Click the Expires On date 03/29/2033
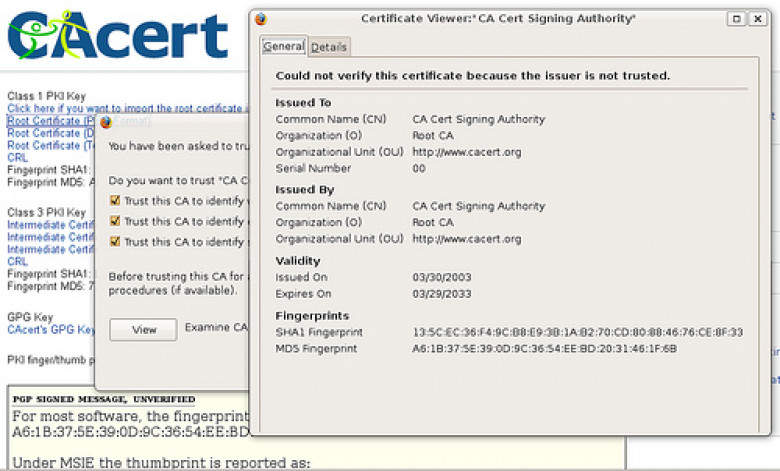Screen dimensions: 780x471 point(442,294)
